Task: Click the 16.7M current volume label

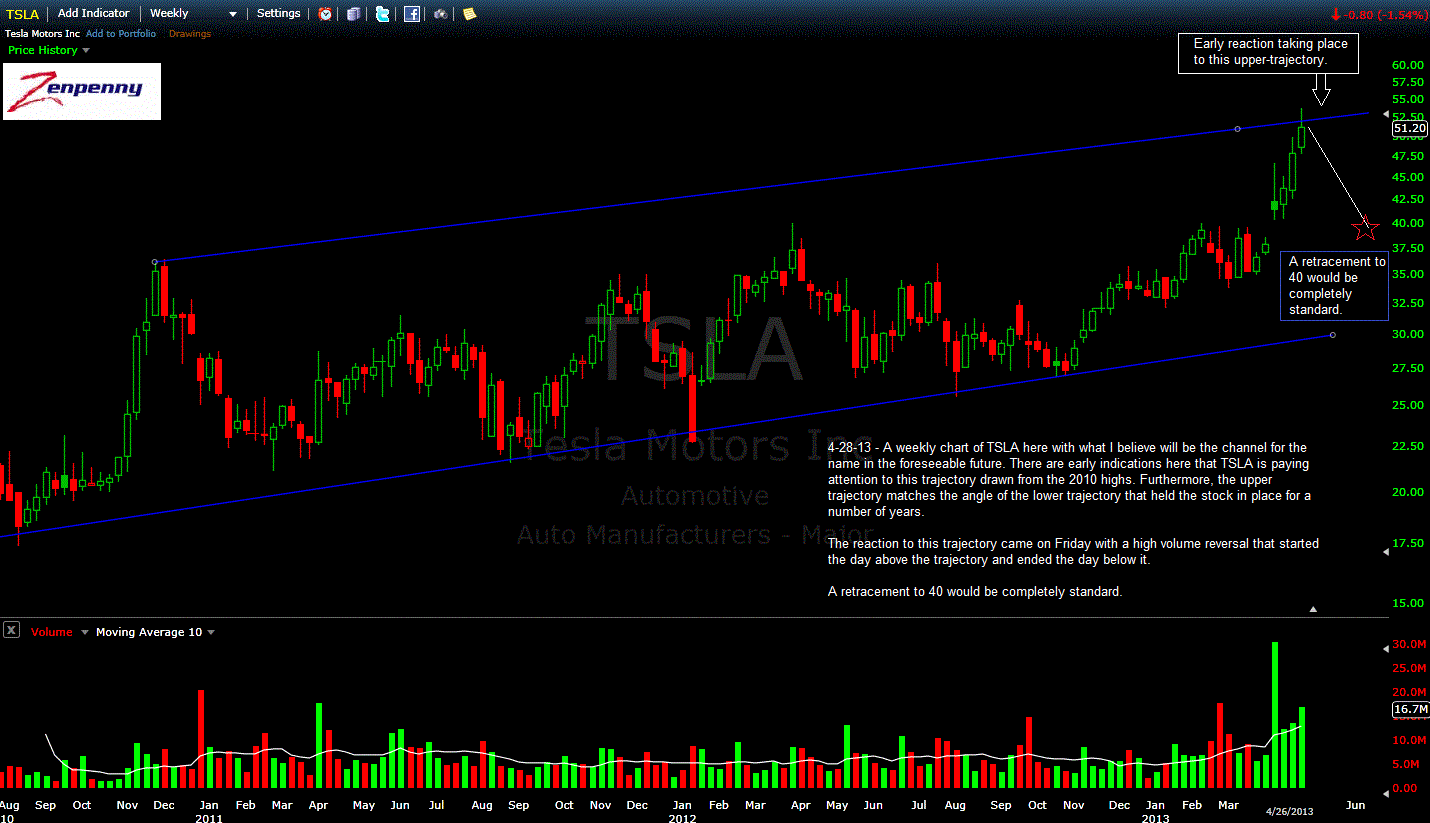Action: coord(1409,709)
